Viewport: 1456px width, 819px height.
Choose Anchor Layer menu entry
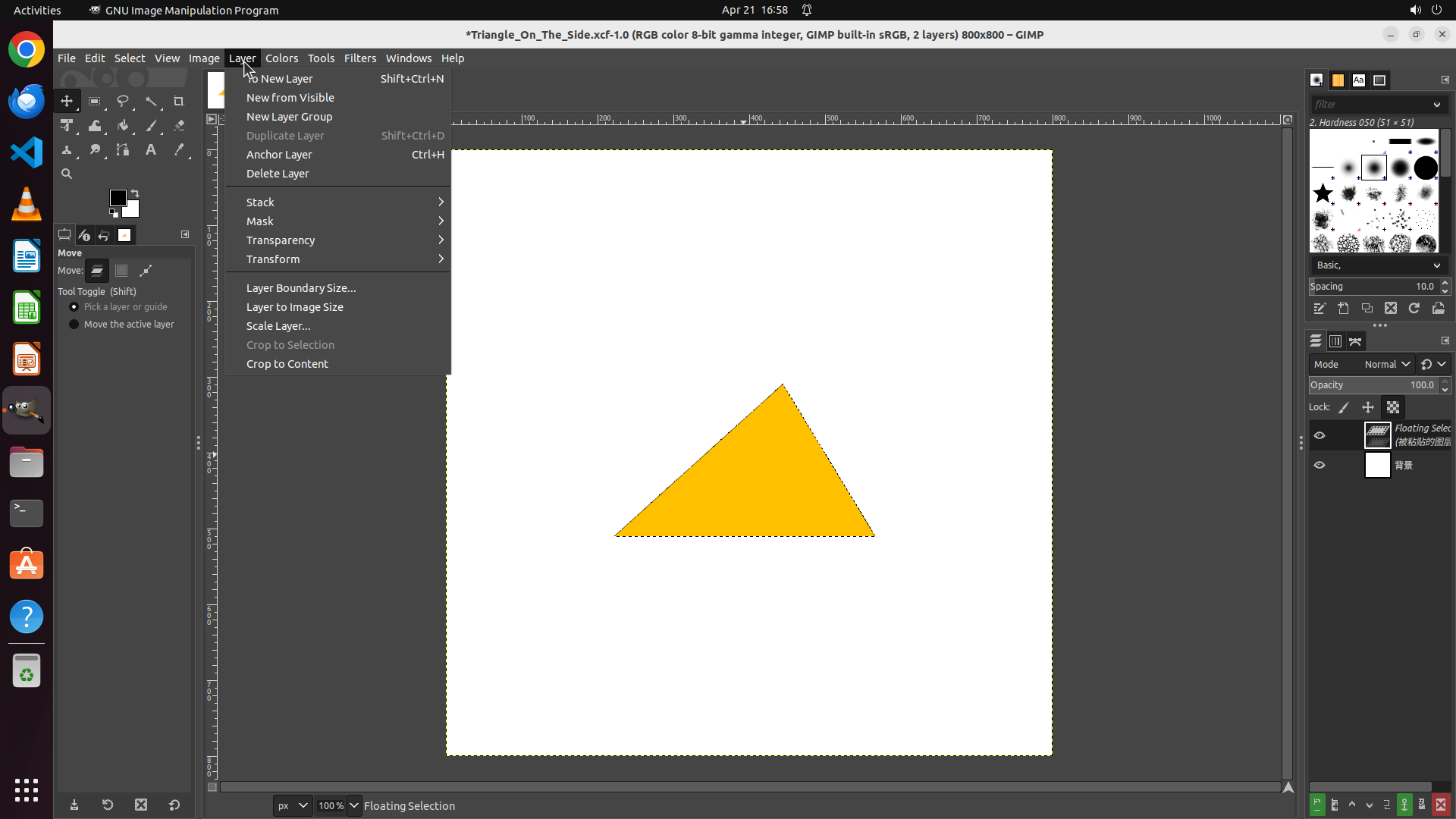coord(279,155)
